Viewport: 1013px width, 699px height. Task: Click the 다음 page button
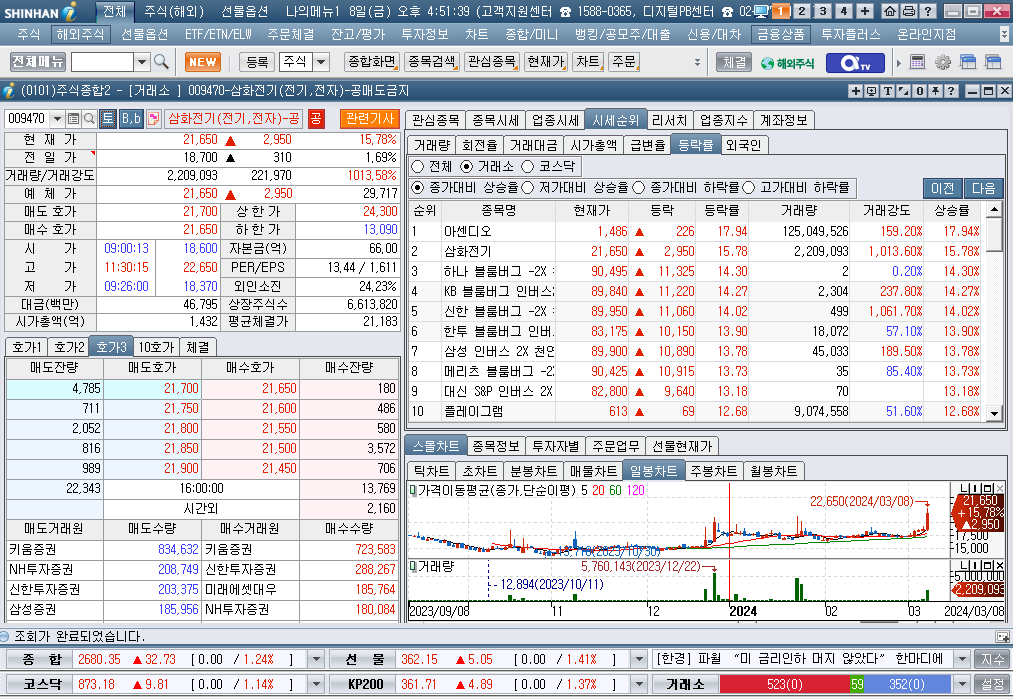click(x=983, y=188)
